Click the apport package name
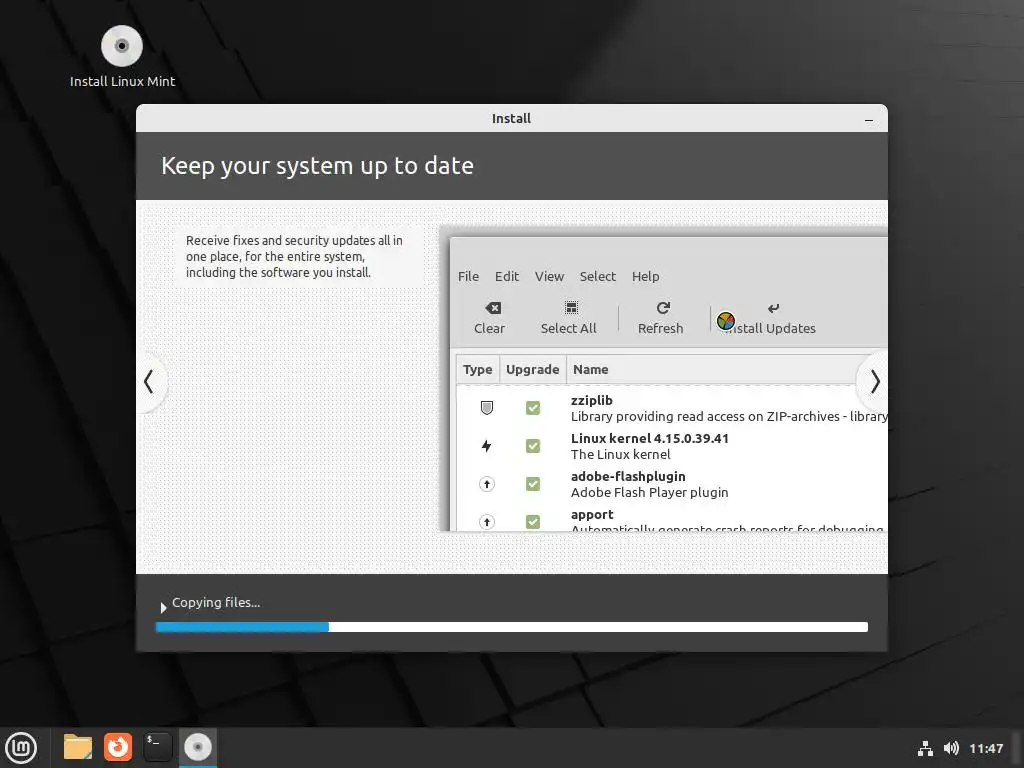This screenshot has width=1024, height=768. 592,515
